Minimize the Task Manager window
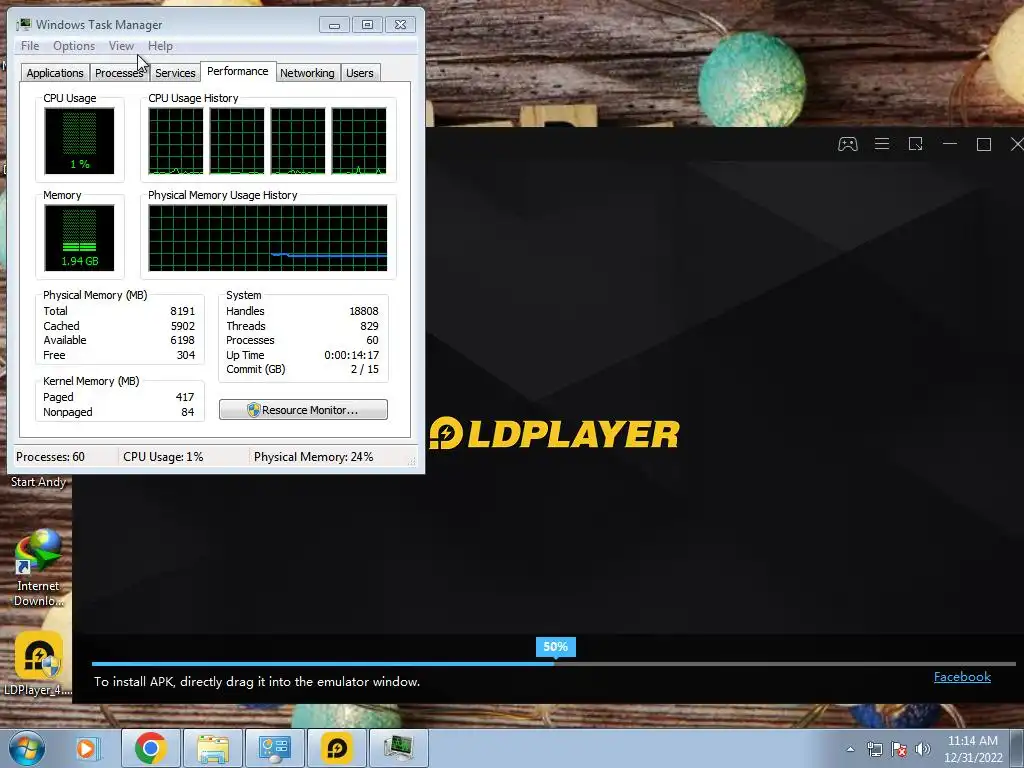 (x=334, y=25)
